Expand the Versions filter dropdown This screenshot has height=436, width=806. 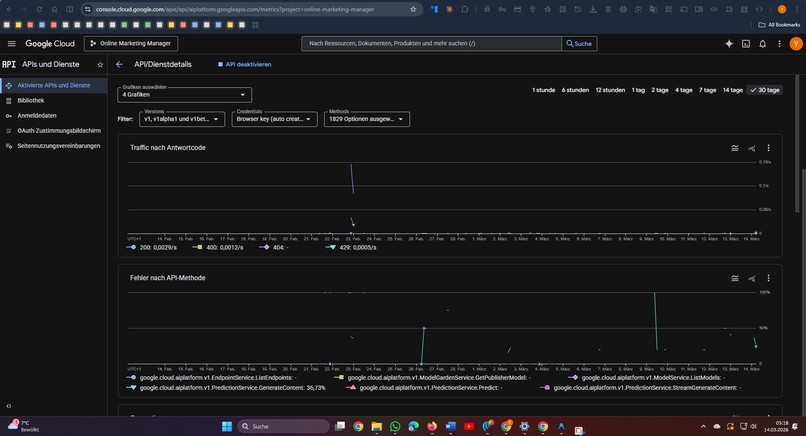point(182,119)
